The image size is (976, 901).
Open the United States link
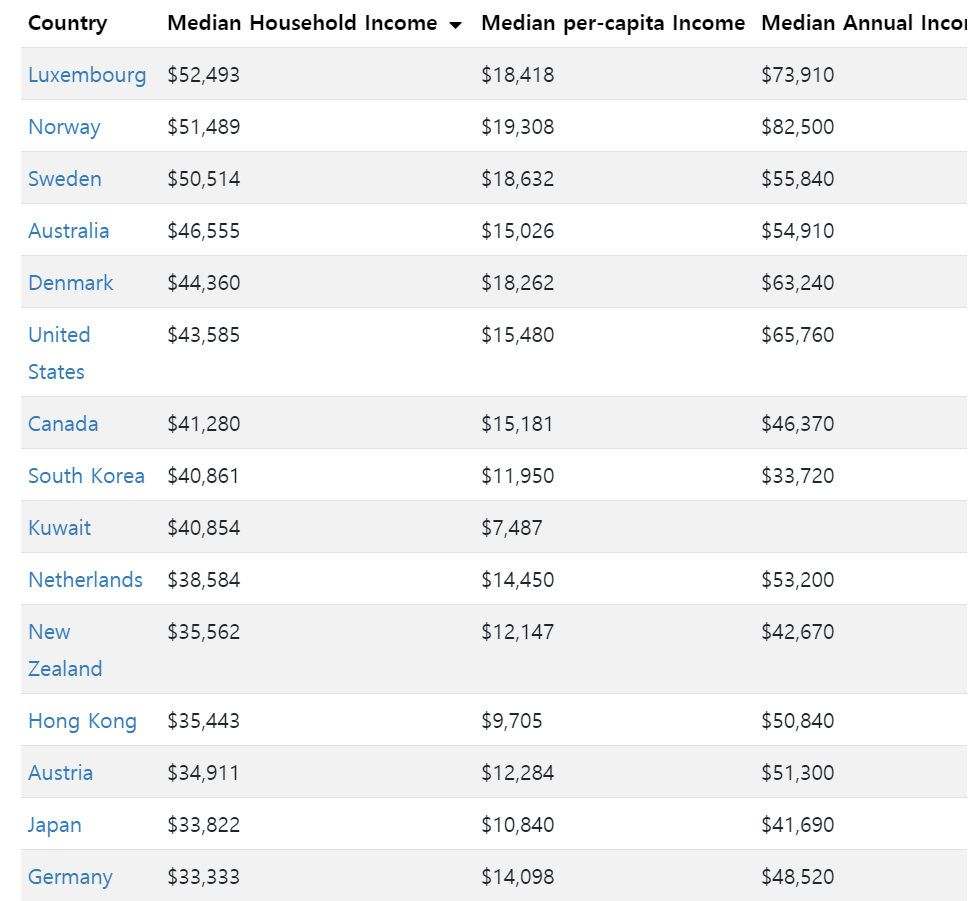59,352
